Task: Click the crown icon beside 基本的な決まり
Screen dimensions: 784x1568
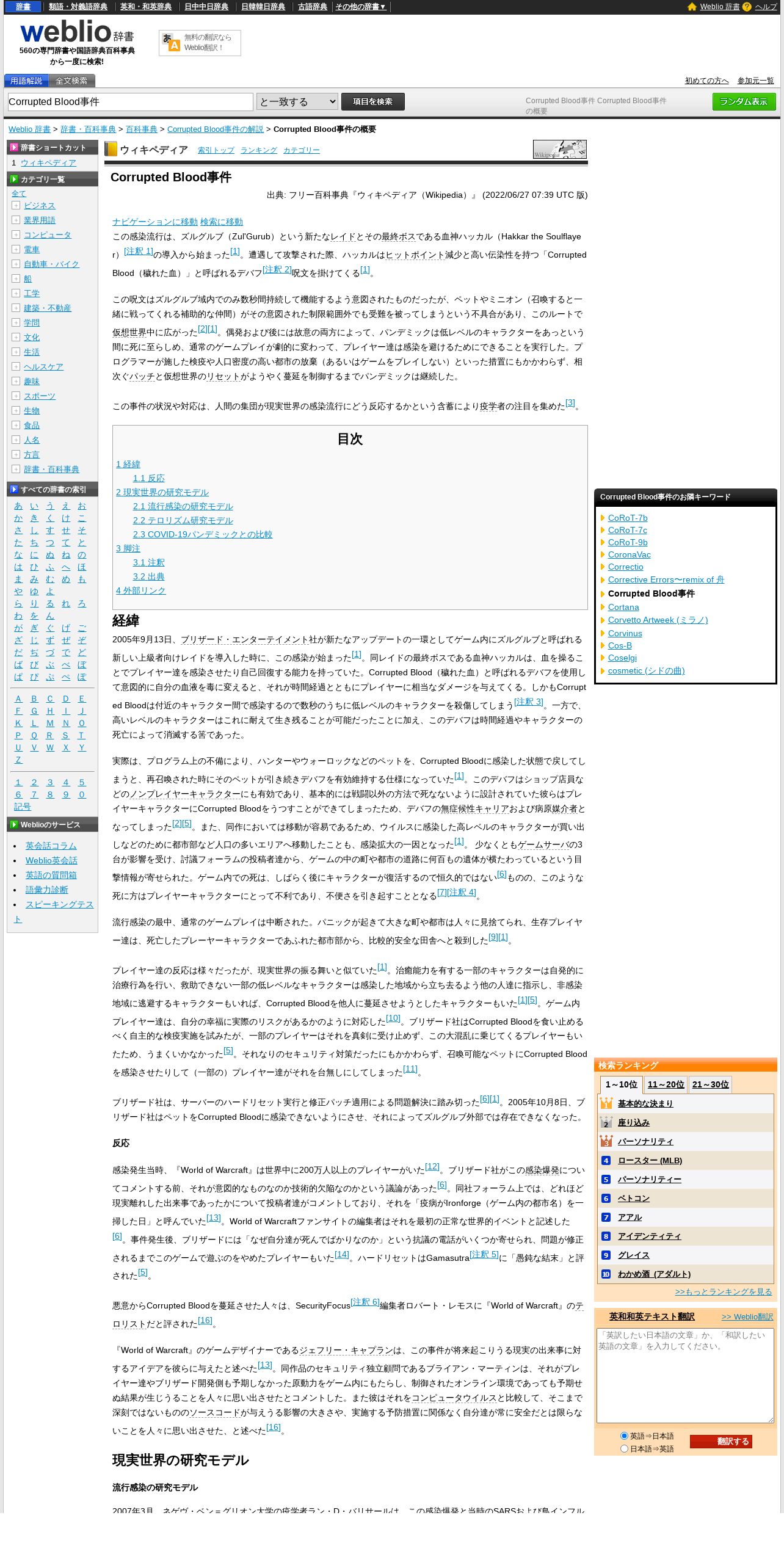Action: tap(606, 1103)
